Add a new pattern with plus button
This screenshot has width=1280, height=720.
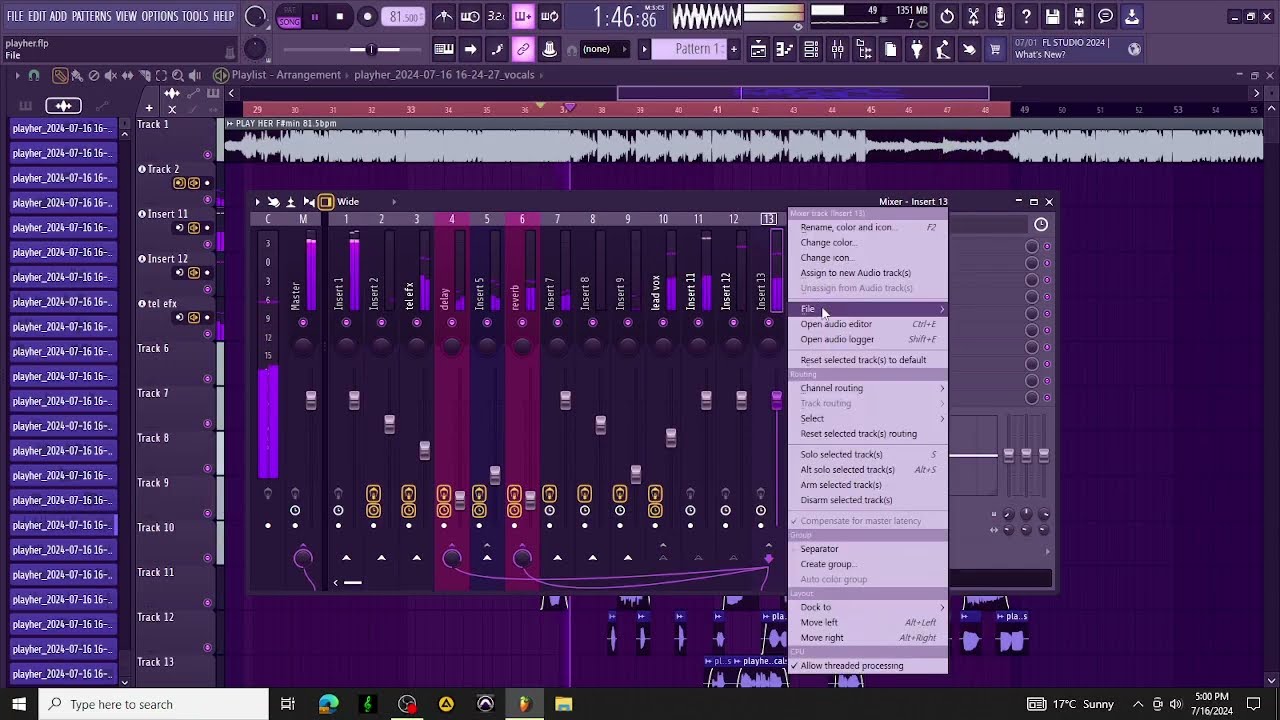[x=734, y=49]
